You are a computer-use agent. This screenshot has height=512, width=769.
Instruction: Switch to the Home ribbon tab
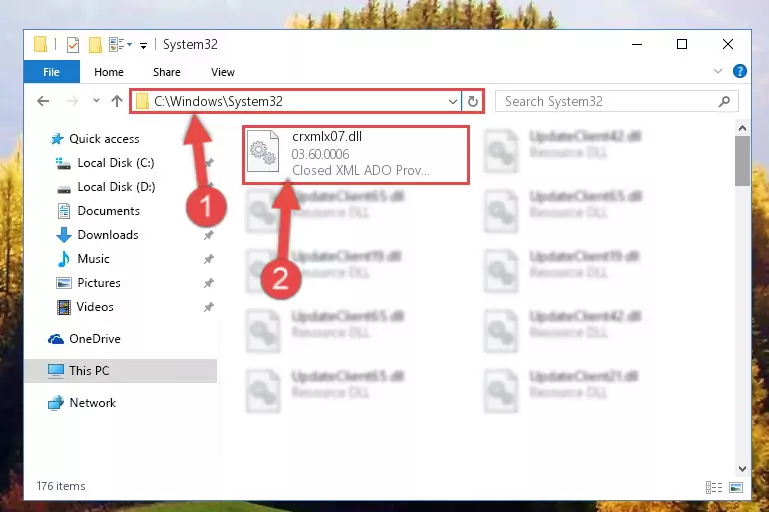click(109, 72)
